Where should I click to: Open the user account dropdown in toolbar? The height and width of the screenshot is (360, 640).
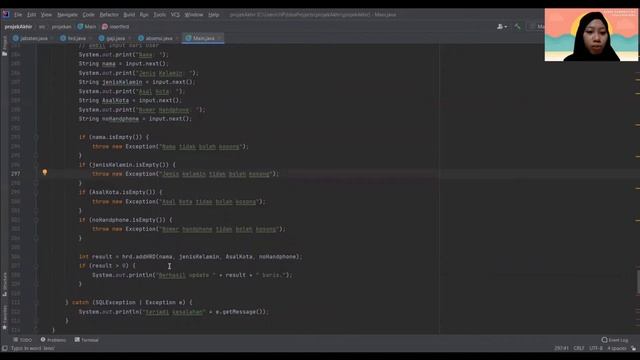pyautogui.click(x=502, y=27)
